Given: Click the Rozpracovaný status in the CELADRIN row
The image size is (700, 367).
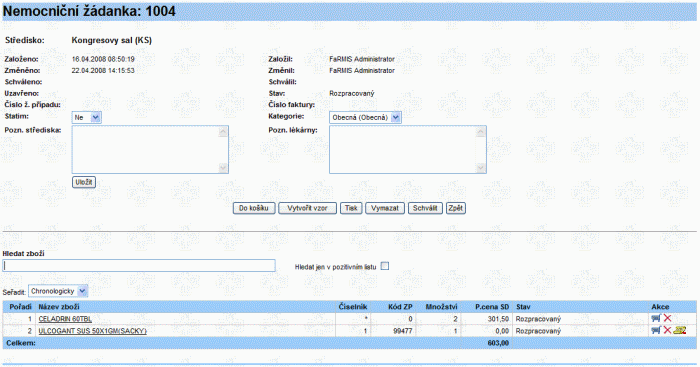Looking at the screenshot, I should click(x=538, y=319).
